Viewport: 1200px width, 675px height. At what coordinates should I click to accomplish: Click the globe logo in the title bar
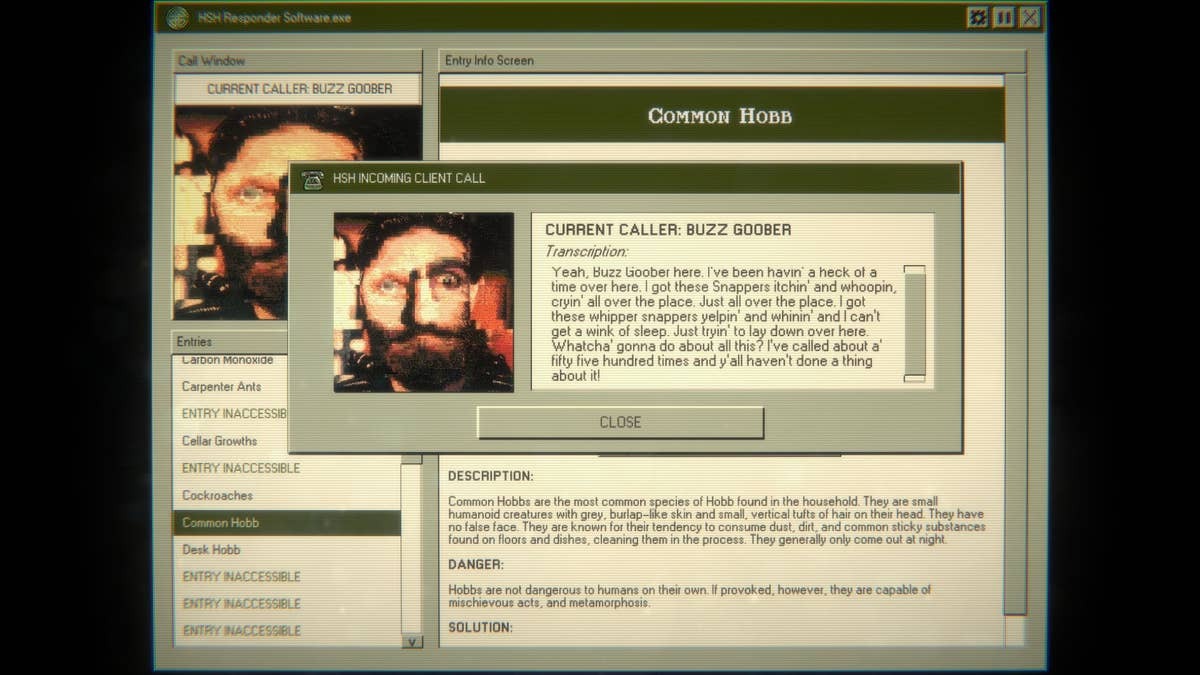pyautogui.click(x=177, y=18)
